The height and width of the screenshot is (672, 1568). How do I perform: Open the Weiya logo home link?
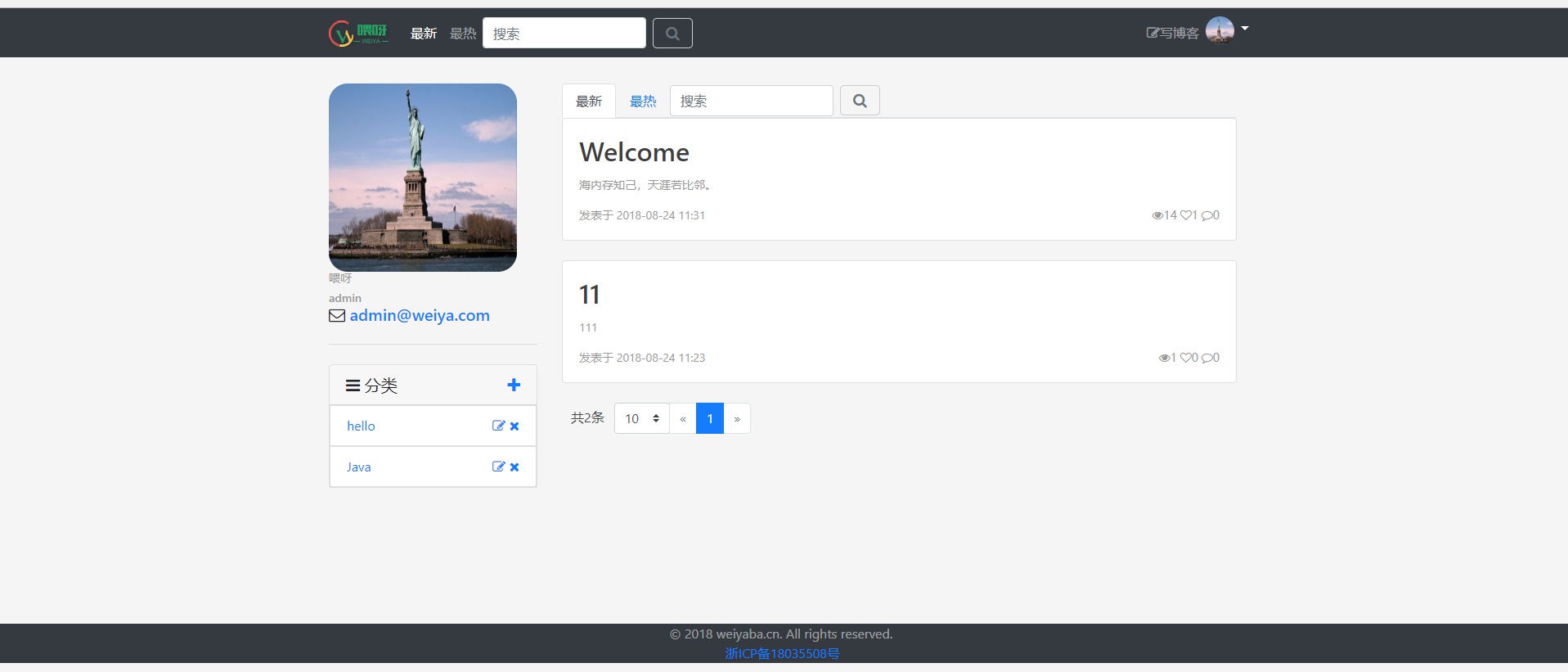[x=358, y=34]
